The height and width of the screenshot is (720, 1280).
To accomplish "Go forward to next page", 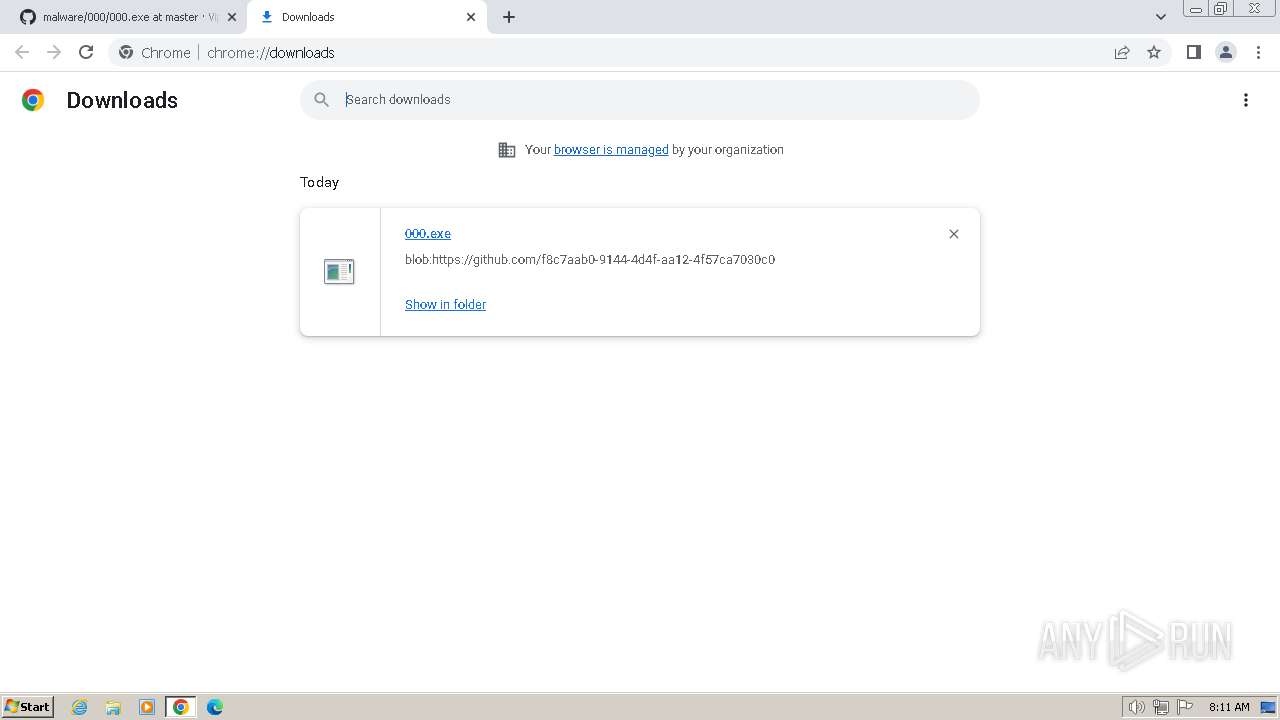I will (x=54, y=52).
